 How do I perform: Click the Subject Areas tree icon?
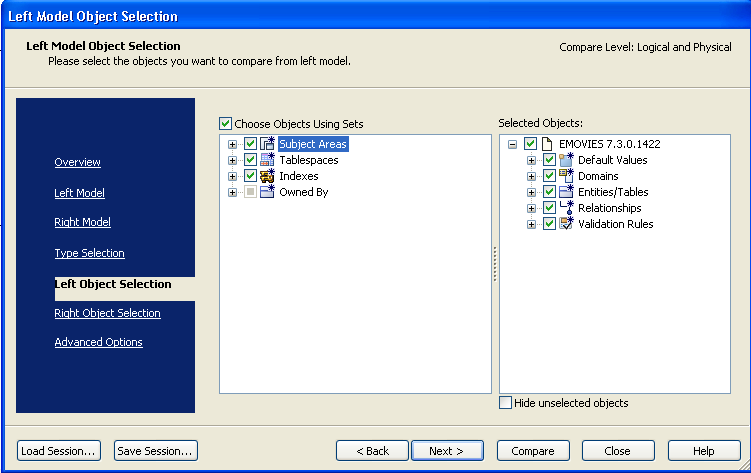pos(267,144)
